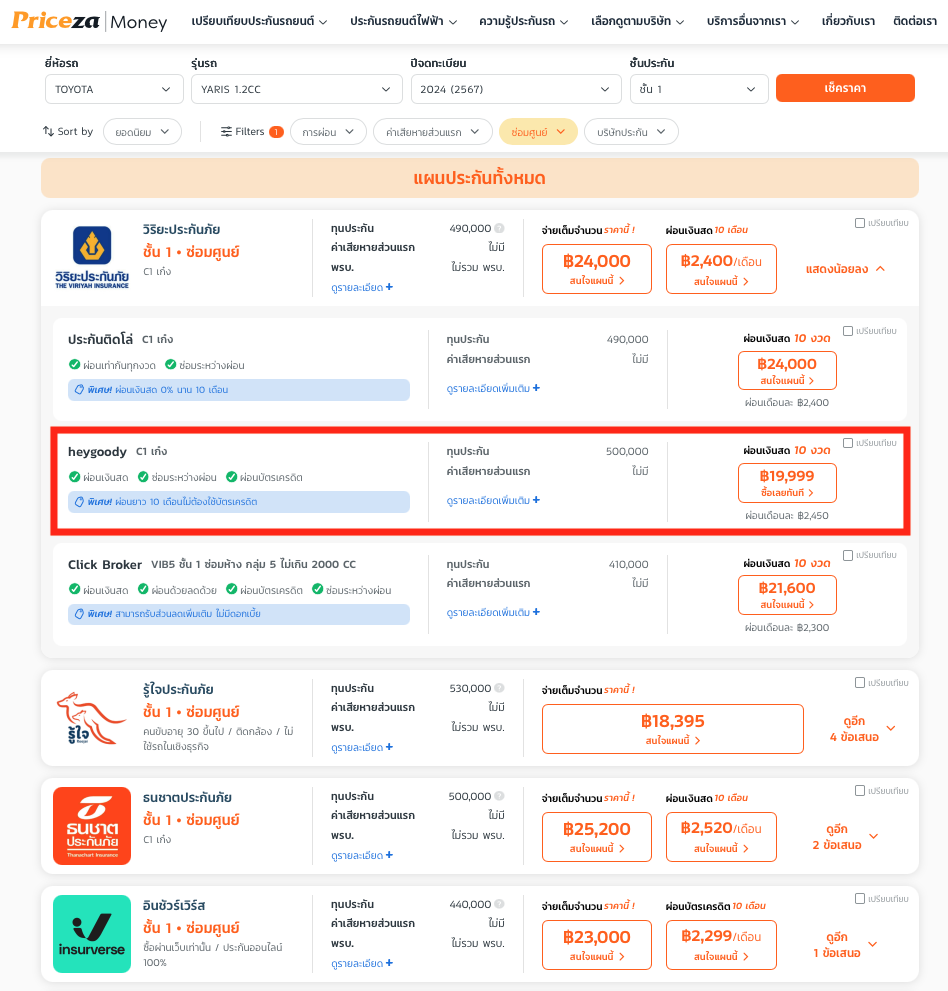Image resolution: width=948 pixels, height=991 pixels.
Task: Click the insurverse logo
Action: 92,933
